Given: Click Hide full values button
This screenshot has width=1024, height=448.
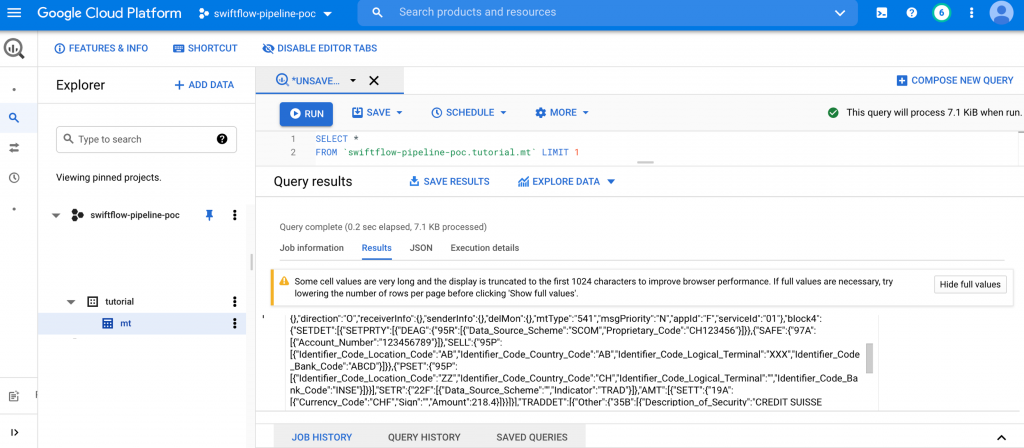Looking at the screenshot, I should pos(969,285).
